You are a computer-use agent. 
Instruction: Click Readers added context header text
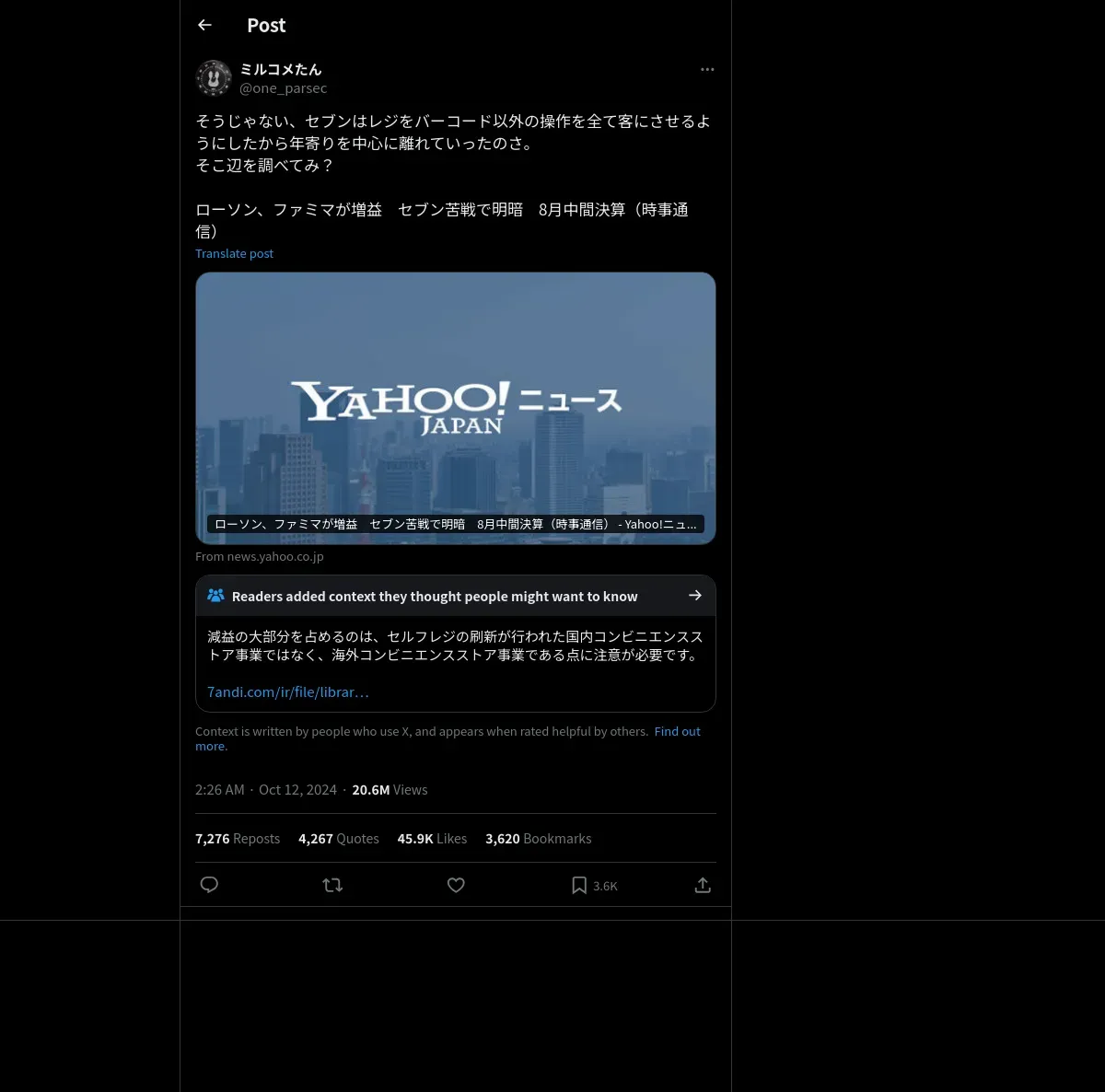click(x=435, y=597)
